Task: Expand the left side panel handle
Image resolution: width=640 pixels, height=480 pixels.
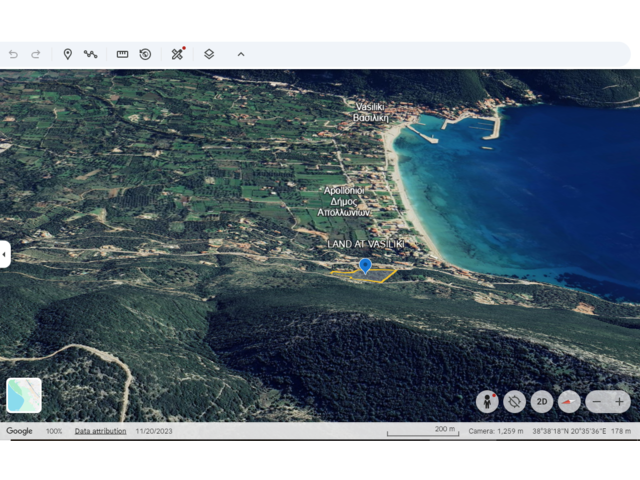Action: pos(5,254)
